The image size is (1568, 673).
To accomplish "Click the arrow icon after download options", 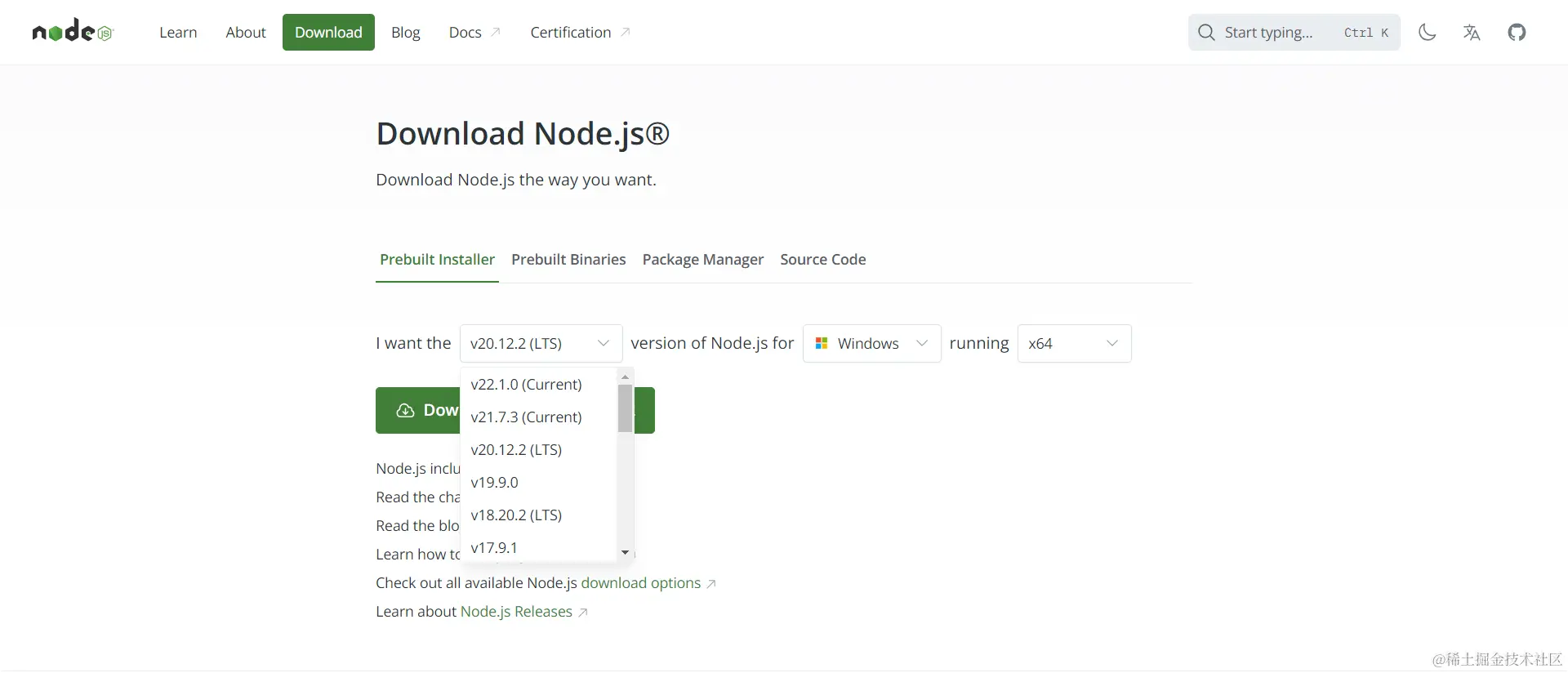I will 711,584.
